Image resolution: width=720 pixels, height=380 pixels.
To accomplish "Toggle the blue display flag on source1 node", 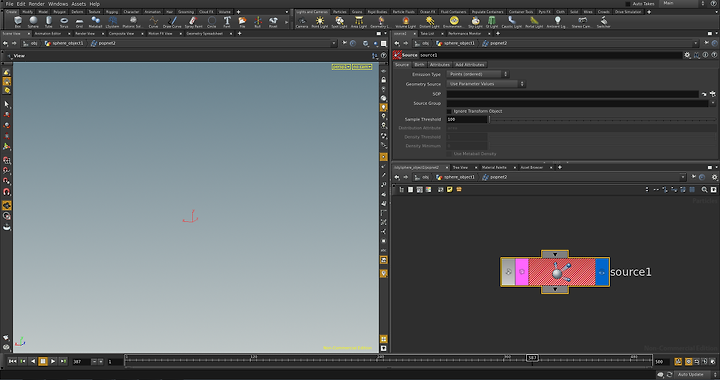I will 602,272.
